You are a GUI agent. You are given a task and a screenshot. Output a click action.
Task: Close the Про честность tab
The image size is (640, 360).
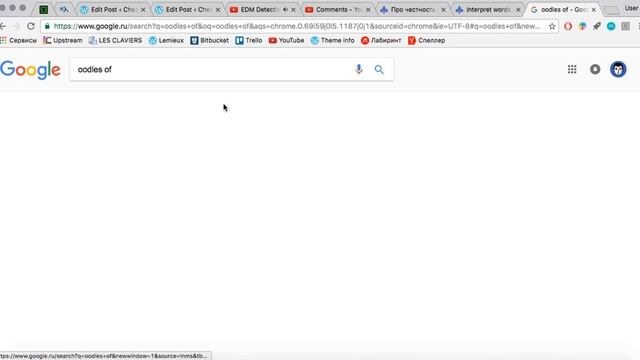443,9
